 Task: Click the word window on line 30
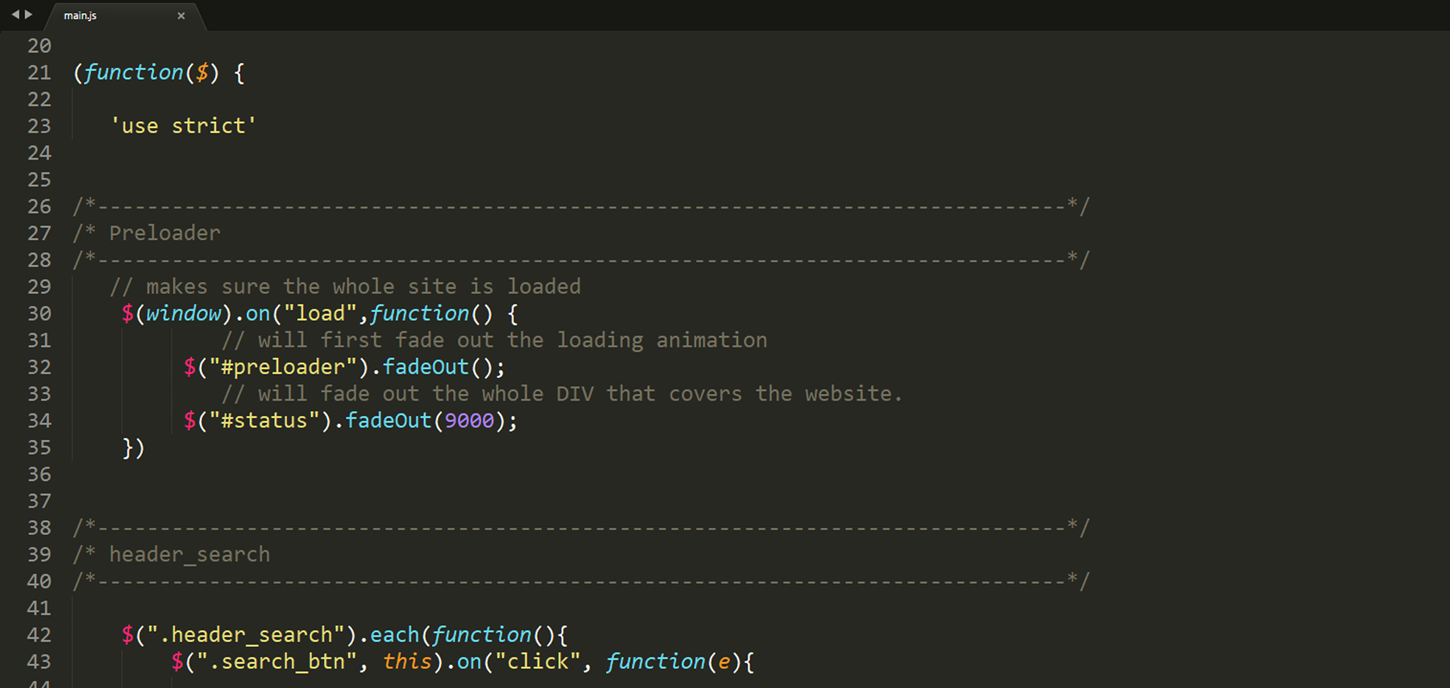click(x=184, y=314)
